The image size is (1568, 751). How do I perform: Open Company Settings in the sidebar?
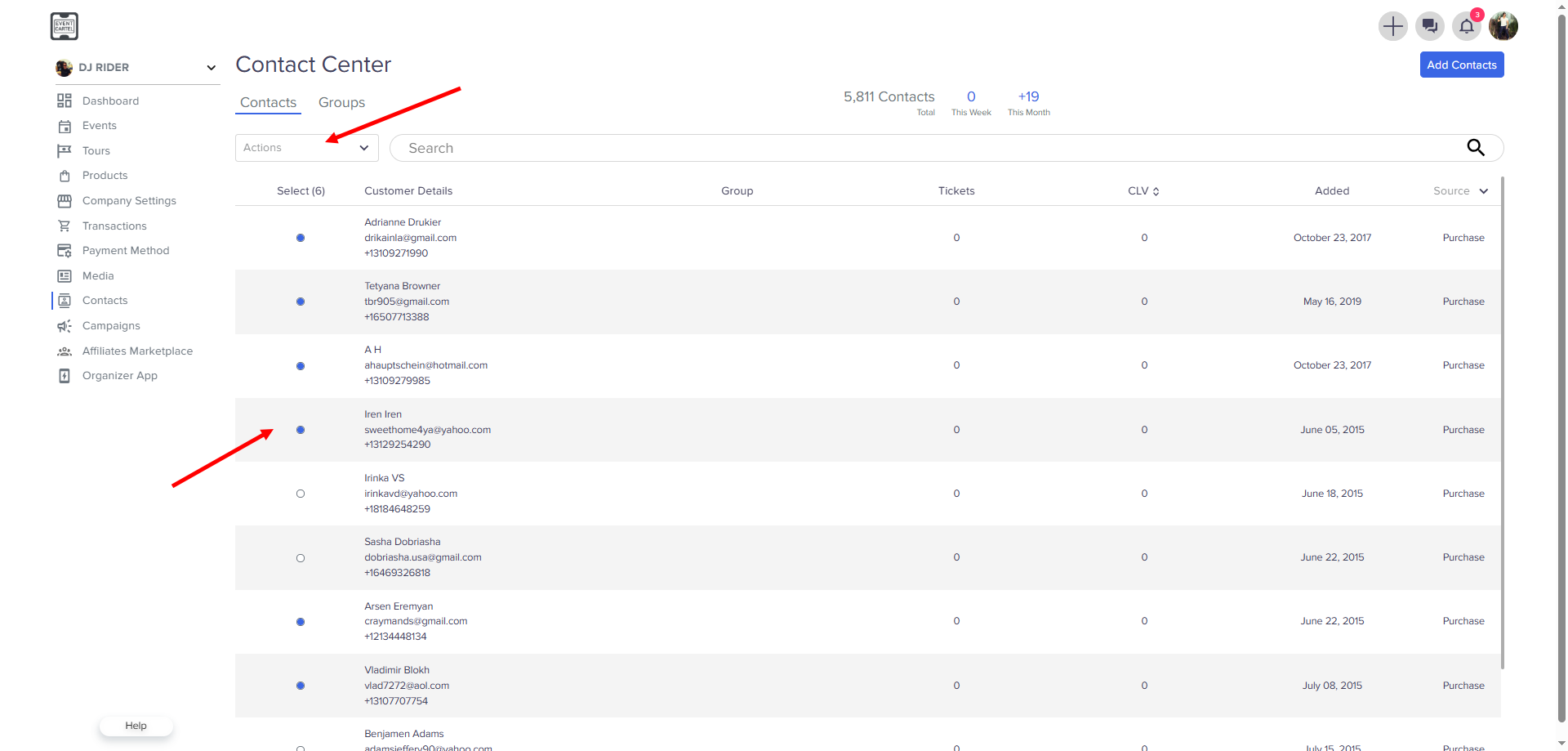(x=129, y=201)
